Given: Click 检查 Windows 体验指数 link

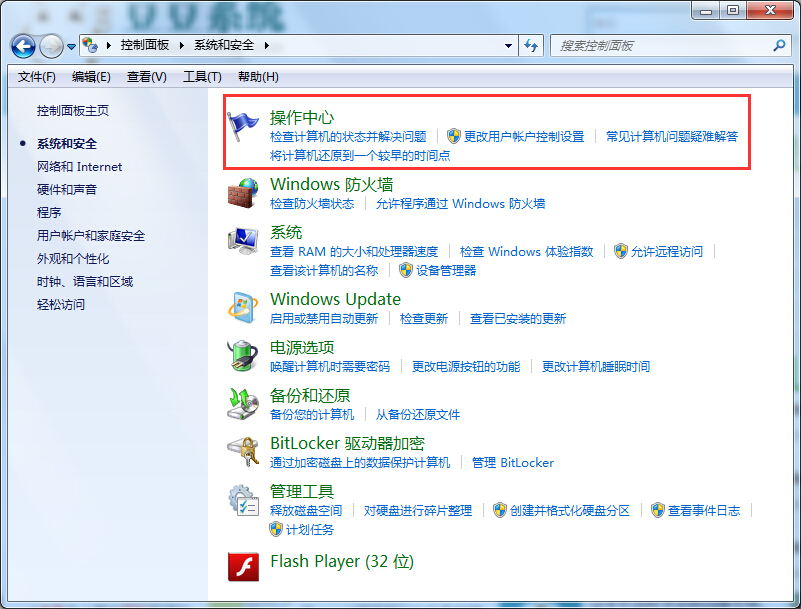Looking at the screenshot, I should (x=526, y=252).
